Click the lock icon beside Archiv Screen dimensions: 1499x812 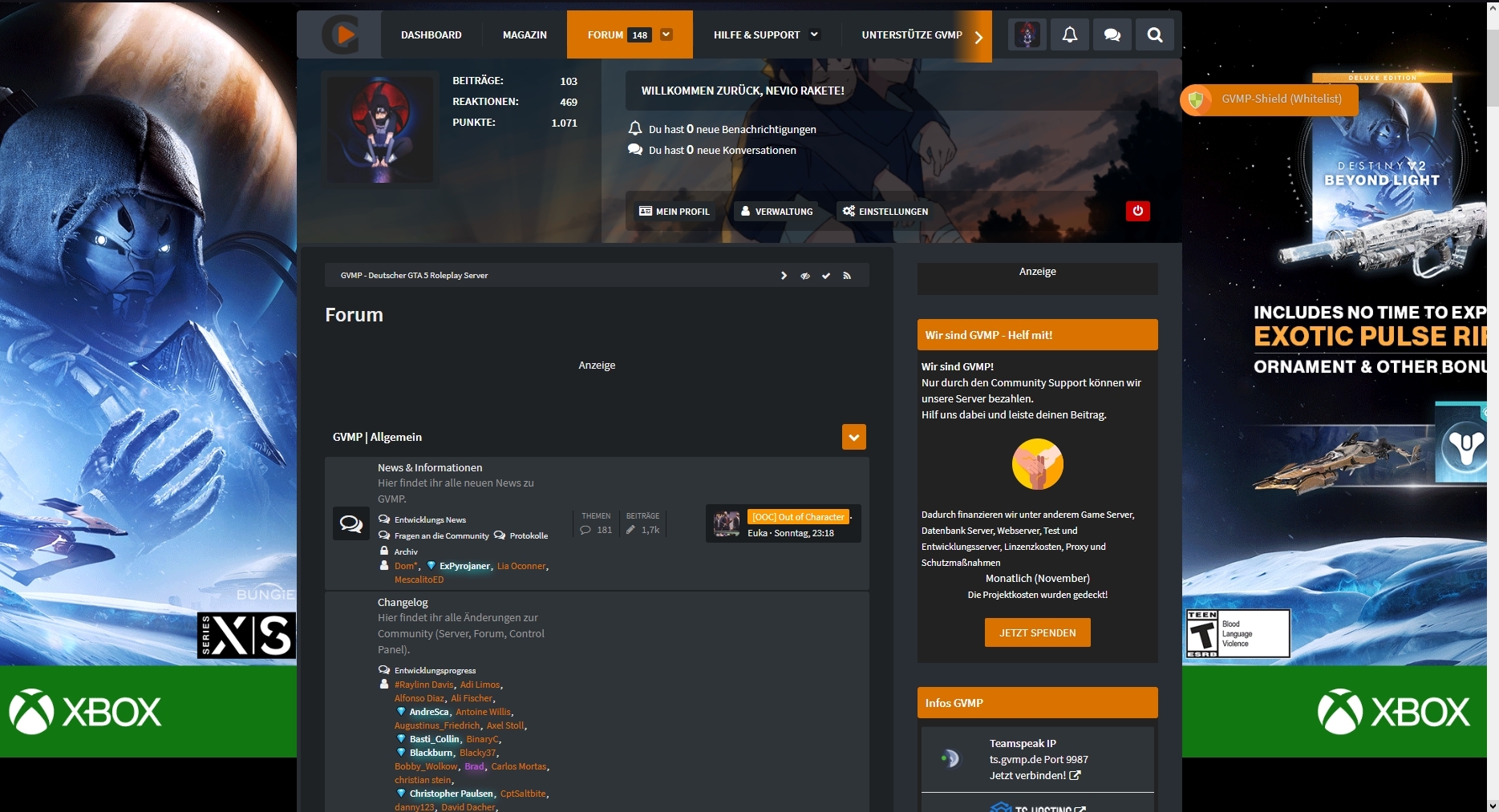coord(384,551)
